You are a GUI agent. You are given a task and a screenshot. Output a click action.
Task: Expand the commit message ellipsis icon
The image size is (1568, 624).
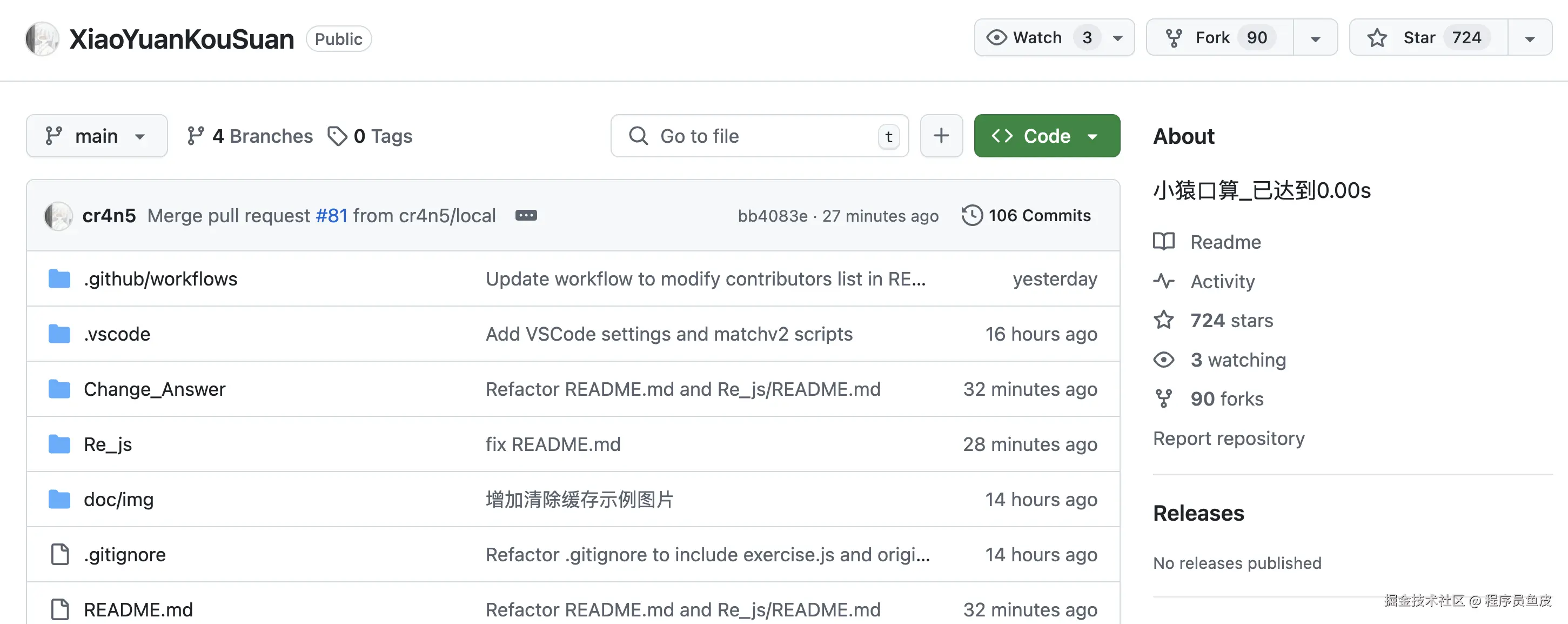526,215
